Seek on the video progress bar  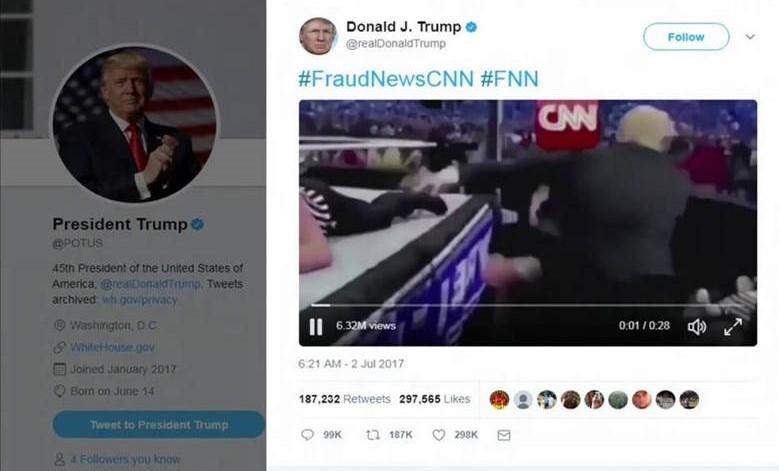[x=528, y=305]
